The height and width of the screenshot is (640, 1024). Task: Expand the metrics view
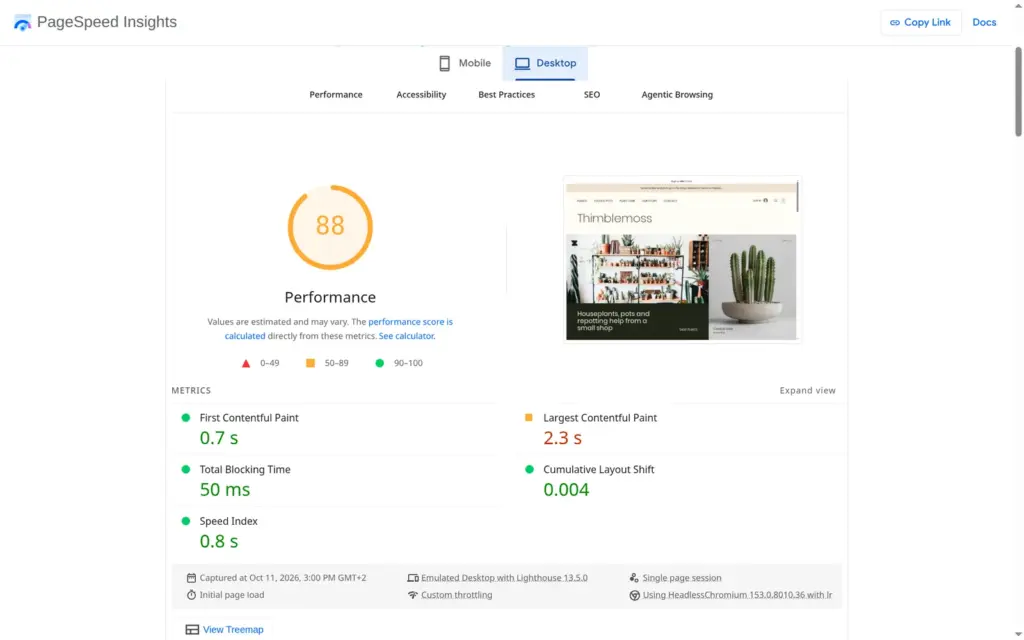click(x=807, y=391)
